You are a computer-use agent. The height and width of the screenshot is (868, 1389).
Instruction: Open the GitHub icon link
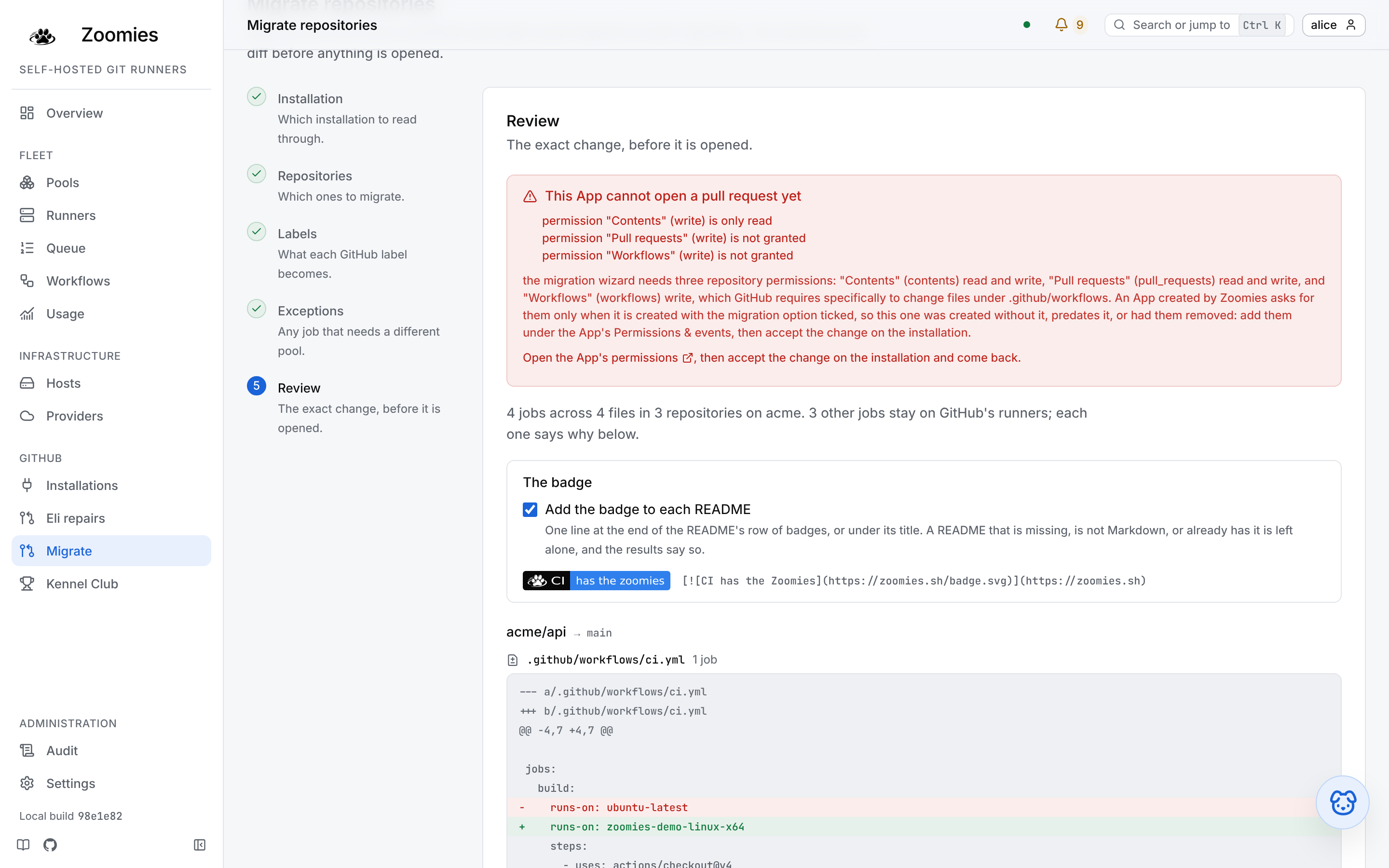pyautogui.click(x=50, y=844)
